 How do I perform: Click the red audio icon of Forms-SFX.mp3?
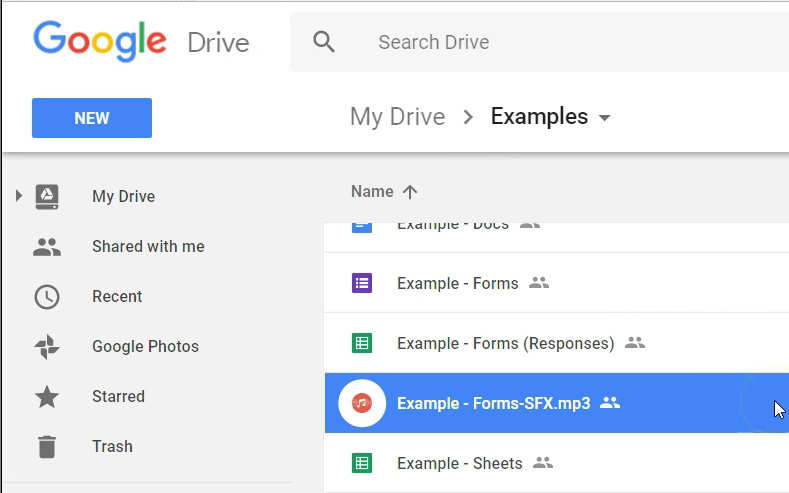(362, 403)
